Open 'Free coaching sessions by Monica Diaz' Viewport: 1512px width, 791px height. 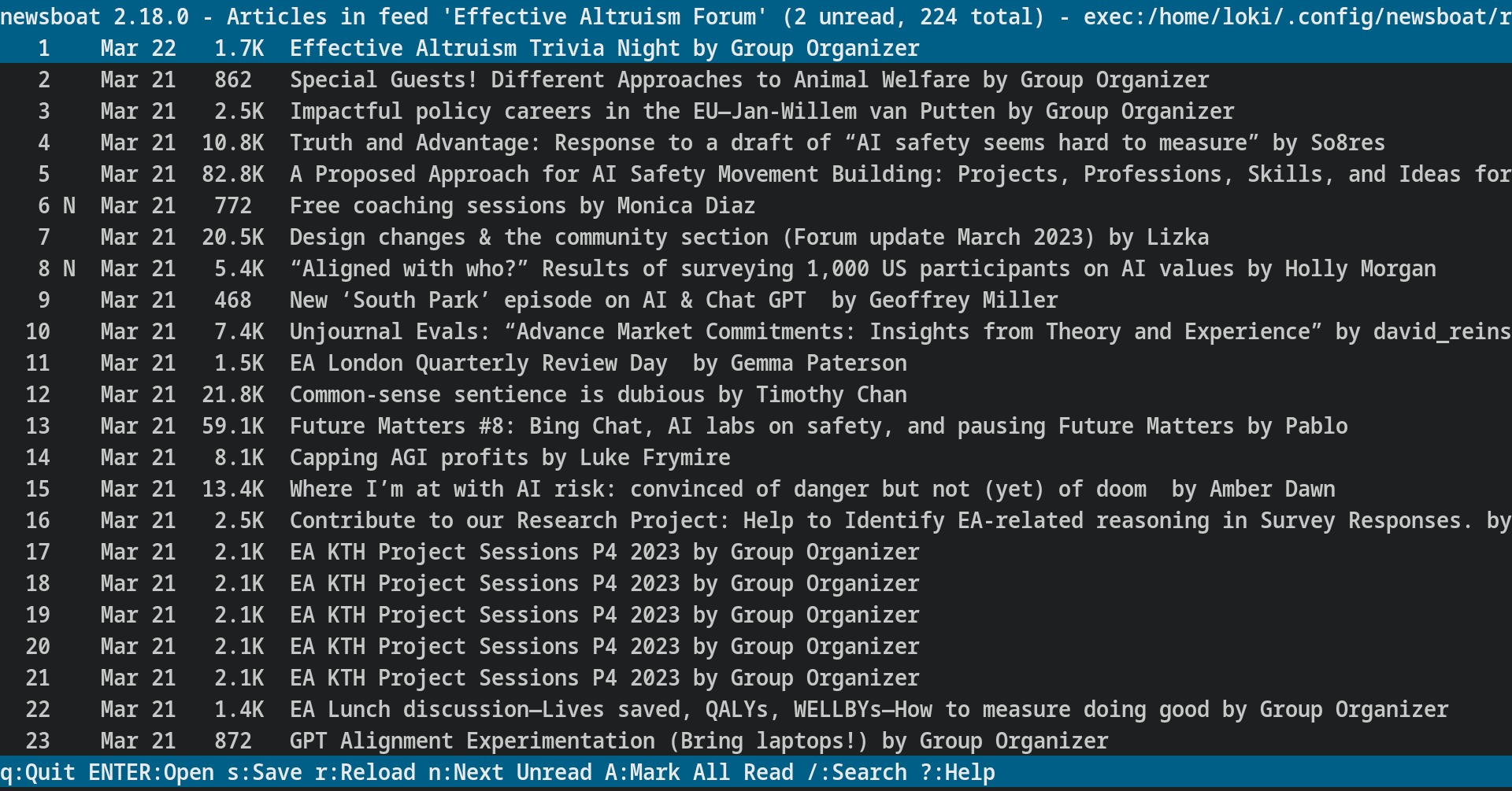click(x=521, y=205)
